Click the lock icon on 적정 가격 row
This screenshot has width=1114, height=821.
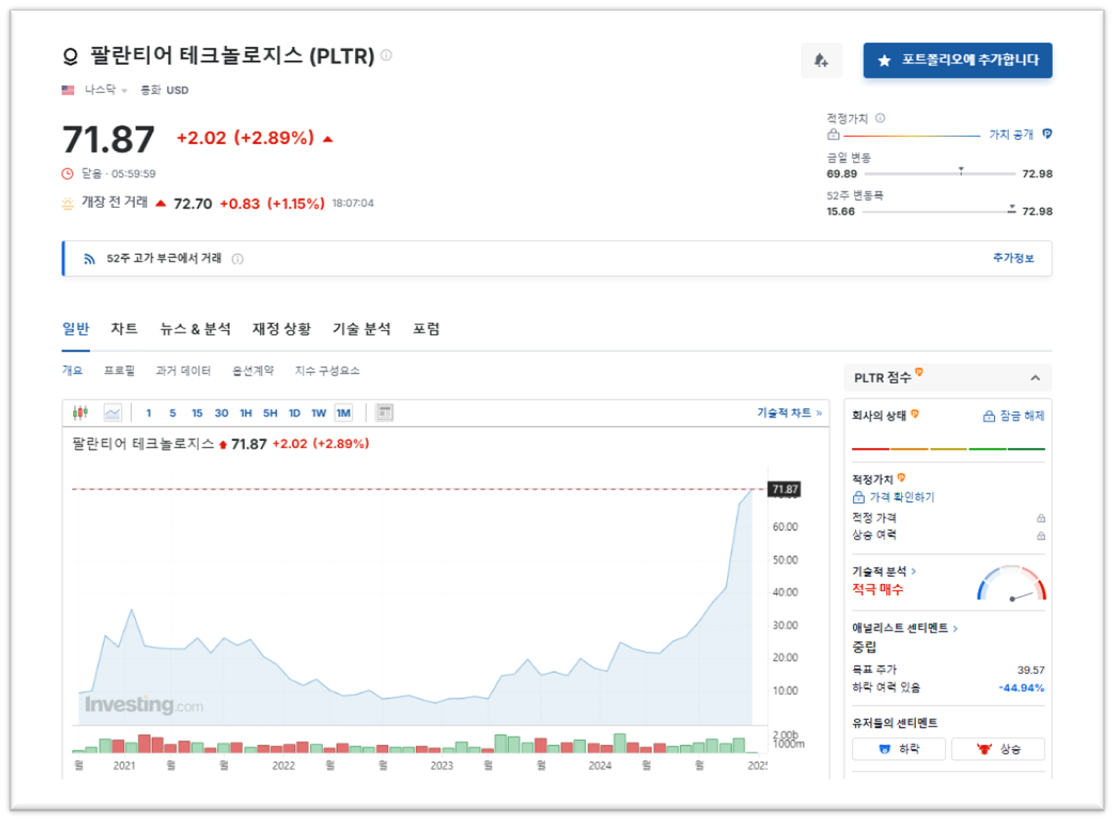click(1040, 518)
